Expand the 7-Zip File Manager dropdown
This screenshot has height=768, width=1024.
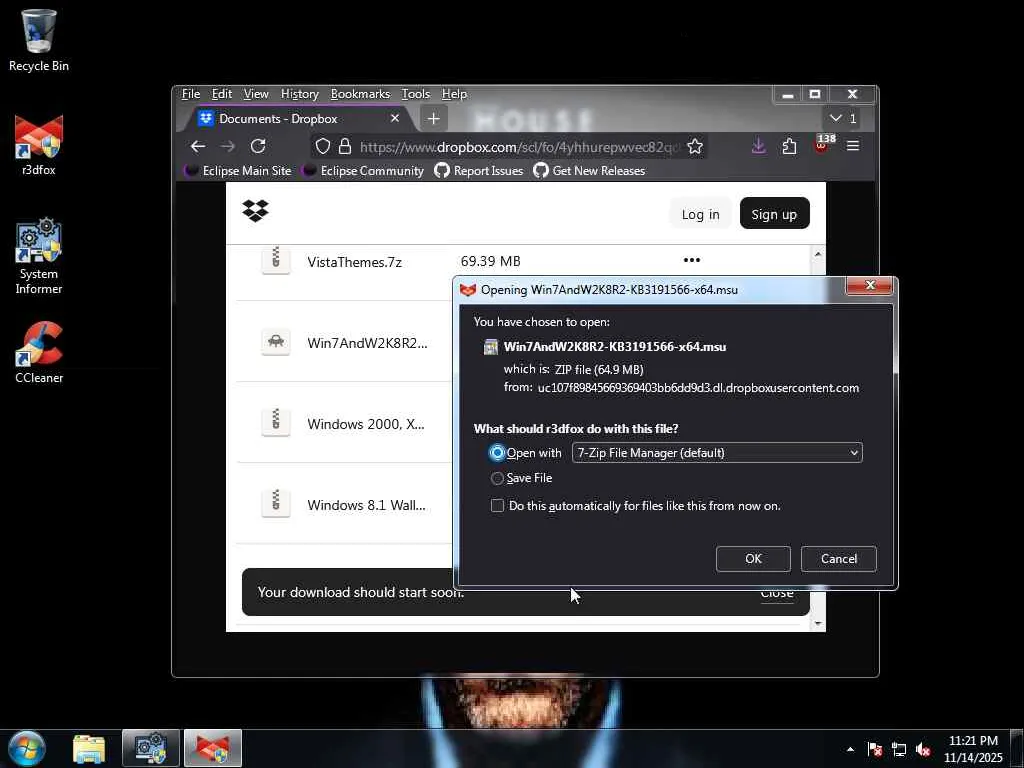(x=717, y=453)
